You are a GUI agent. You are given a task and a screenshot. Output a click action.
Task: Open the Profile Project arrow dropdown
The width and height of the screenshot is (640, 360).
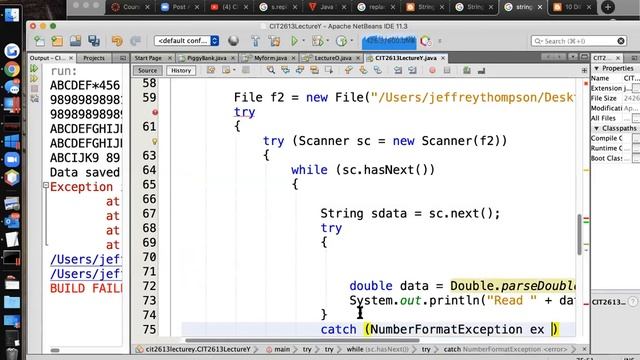(x=351, y=41)
